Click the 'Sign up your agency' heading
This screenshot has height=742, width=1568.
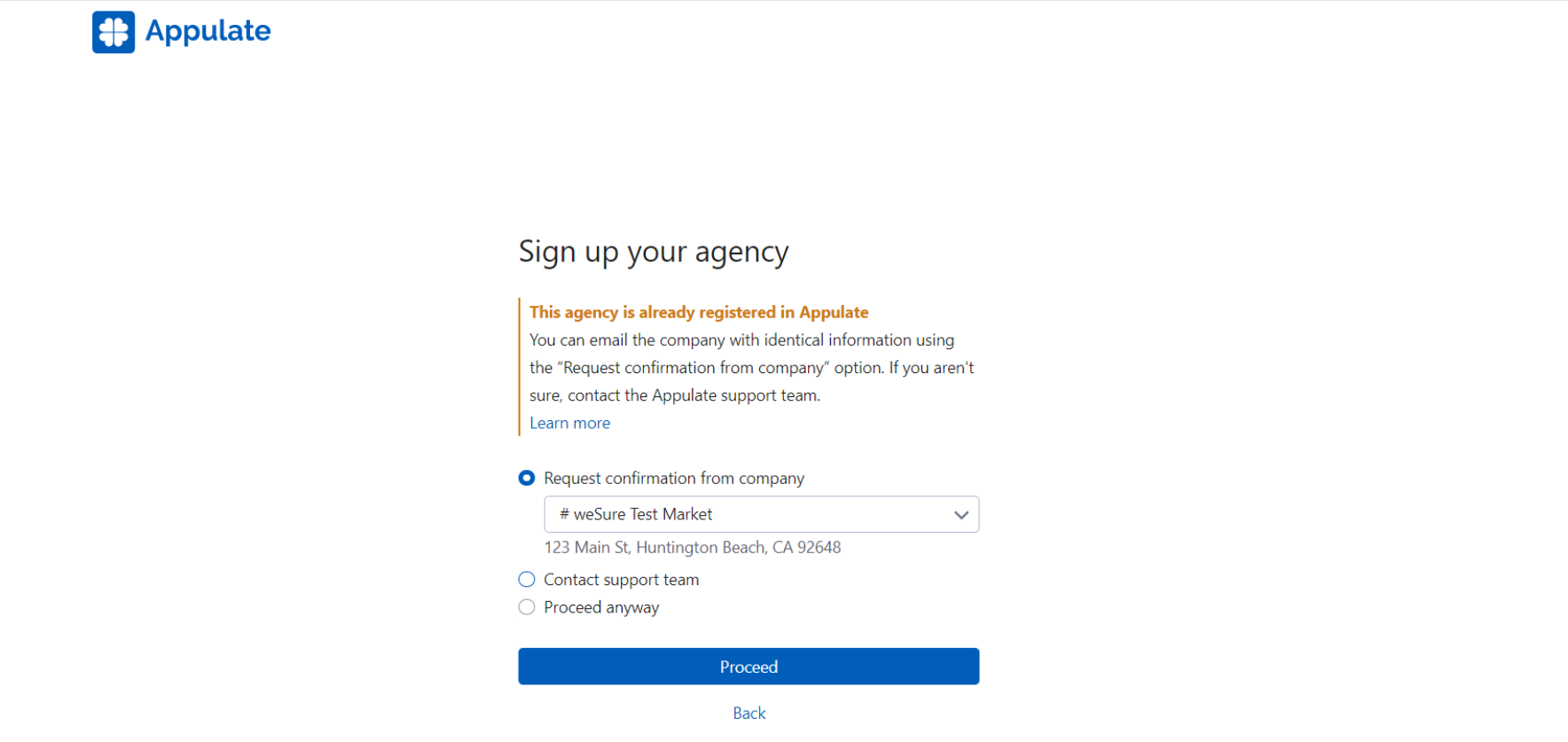pyautogui.click(x=654, y=252)
